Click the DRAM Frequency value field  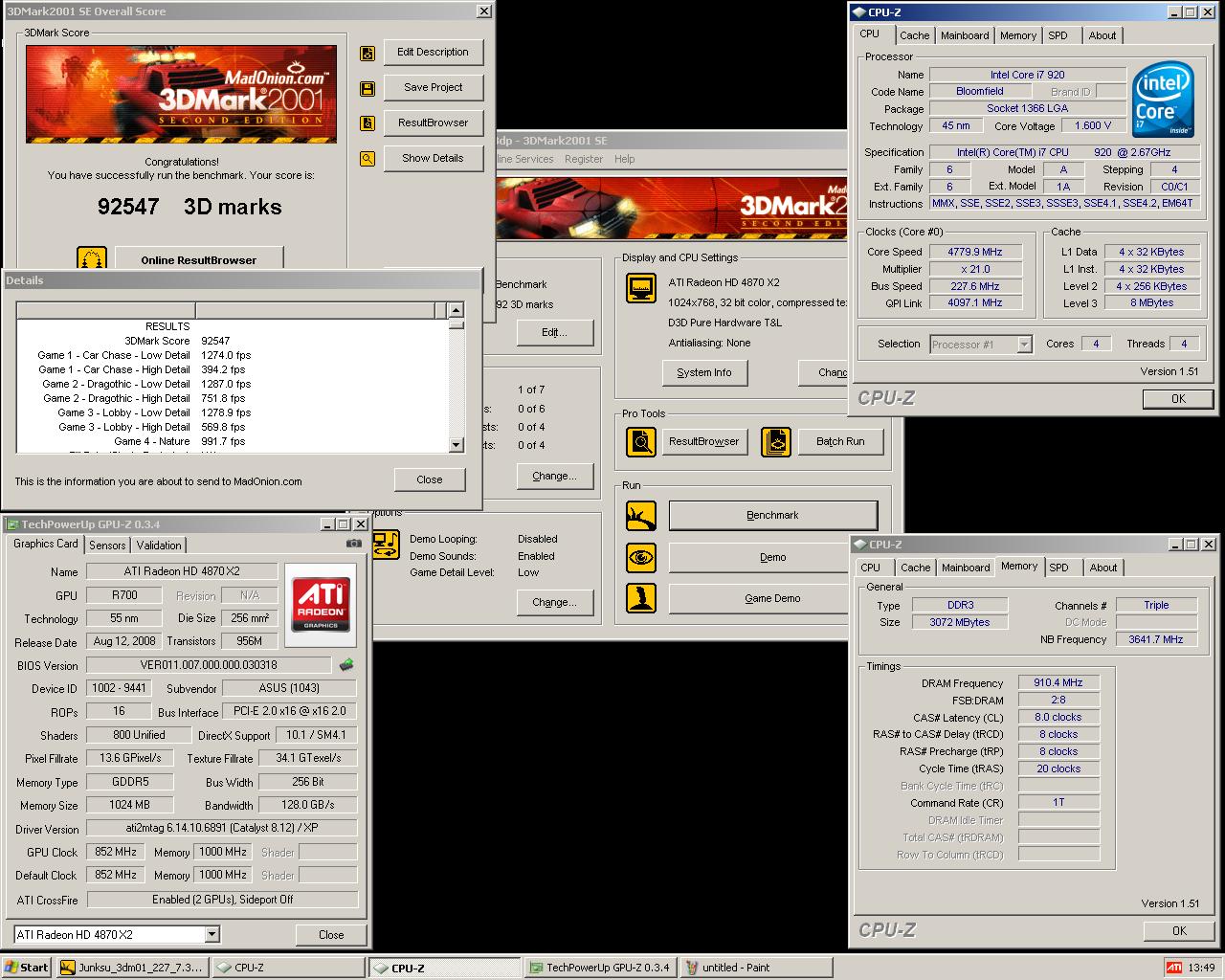pos(1058,682)
